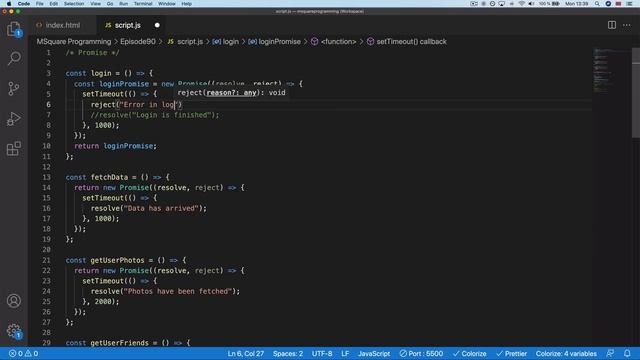This screenshot has width=640, height=360.
Task: Open the errors and warnings indicator
Action: (23, 353)
